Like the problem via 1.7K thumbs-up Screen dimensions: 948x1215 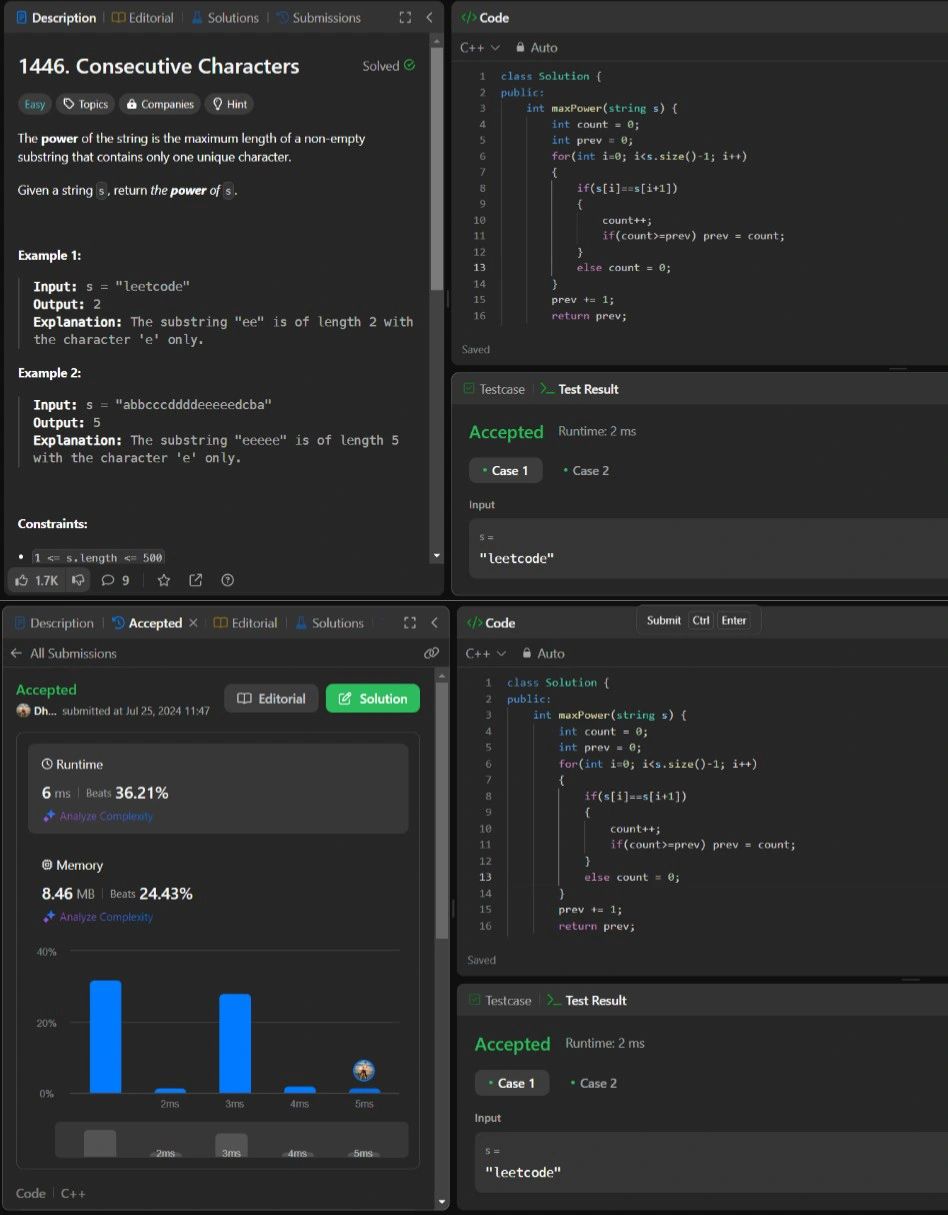pyautogui.click(x=35, y=580)
